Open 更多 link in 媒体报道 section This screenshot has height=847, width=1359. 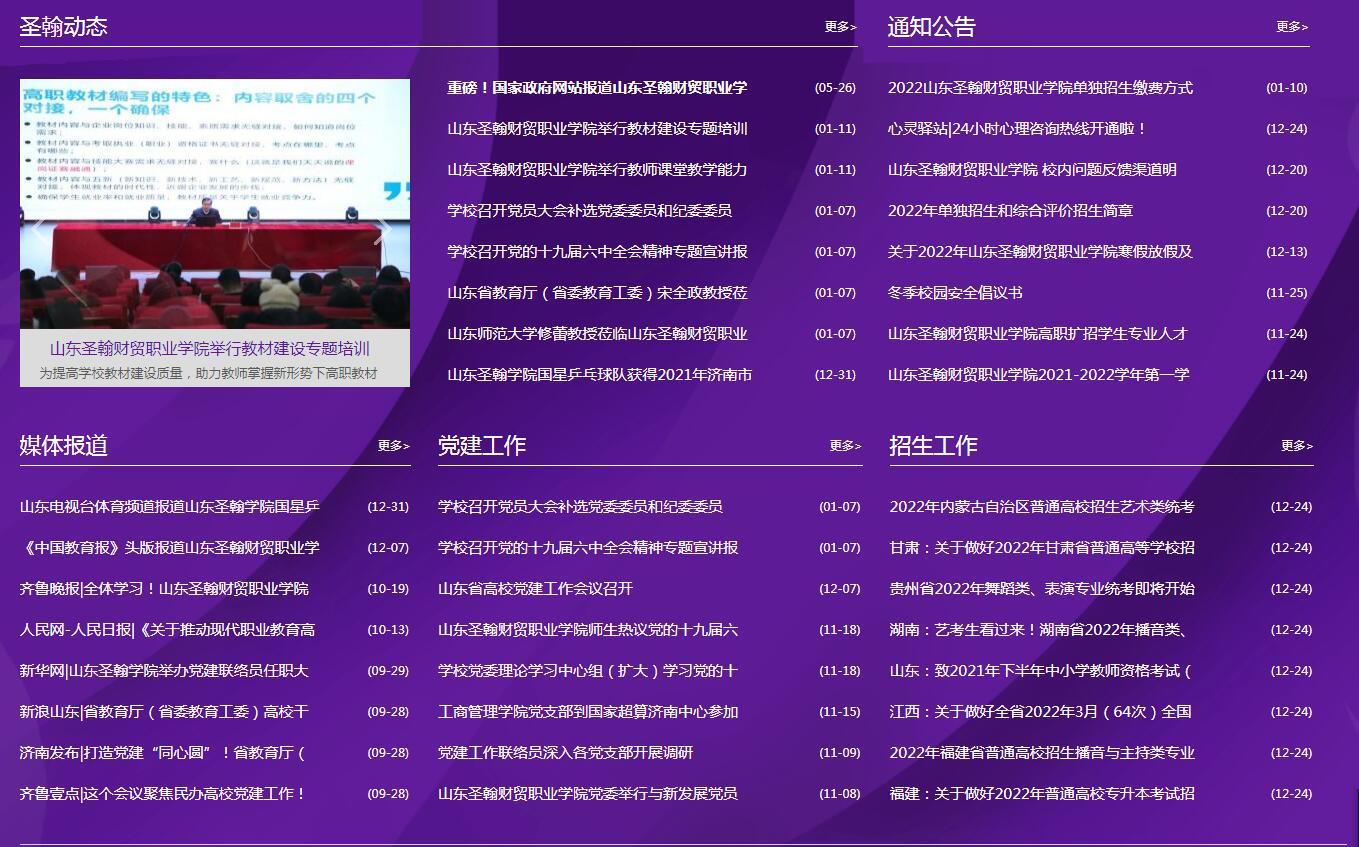(x=393, y=446)
